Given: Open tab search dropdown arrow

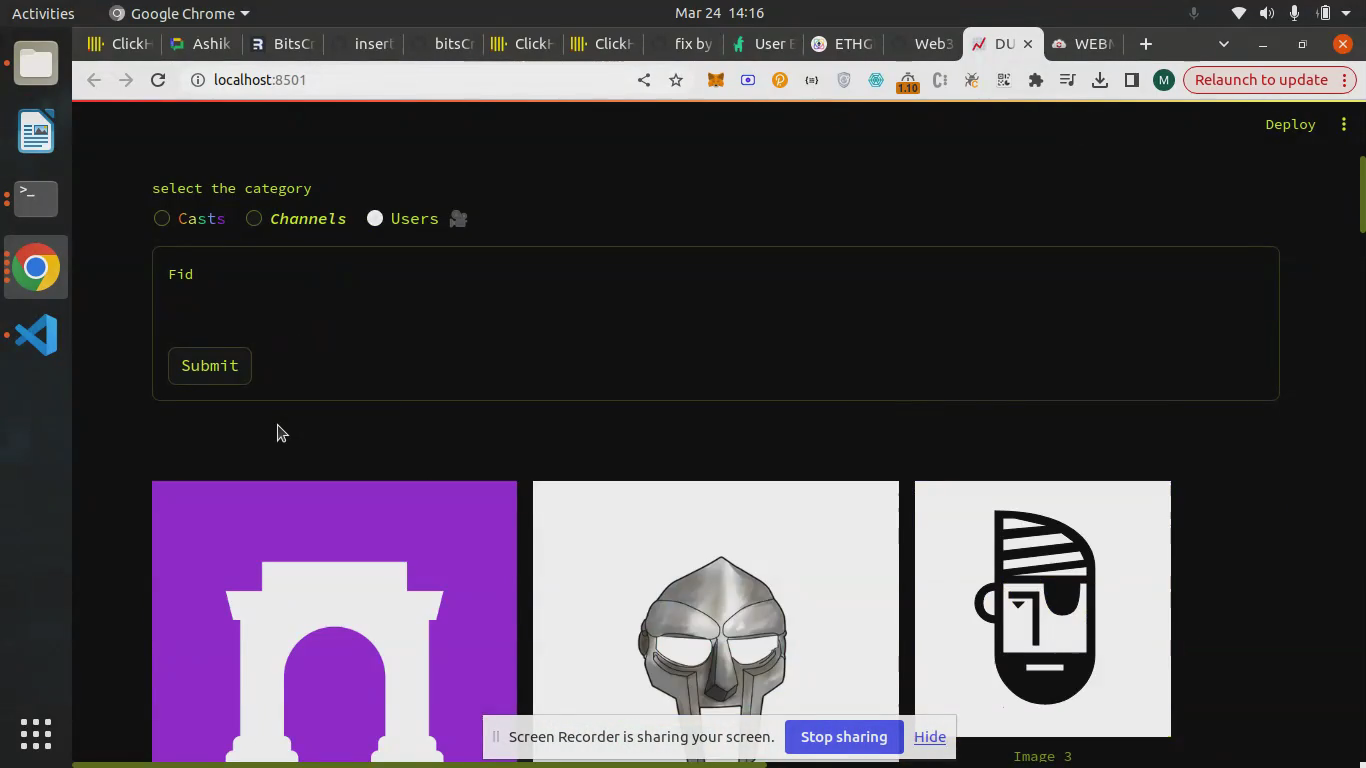Looking at the screenshot, I should tap(1224, 44).
